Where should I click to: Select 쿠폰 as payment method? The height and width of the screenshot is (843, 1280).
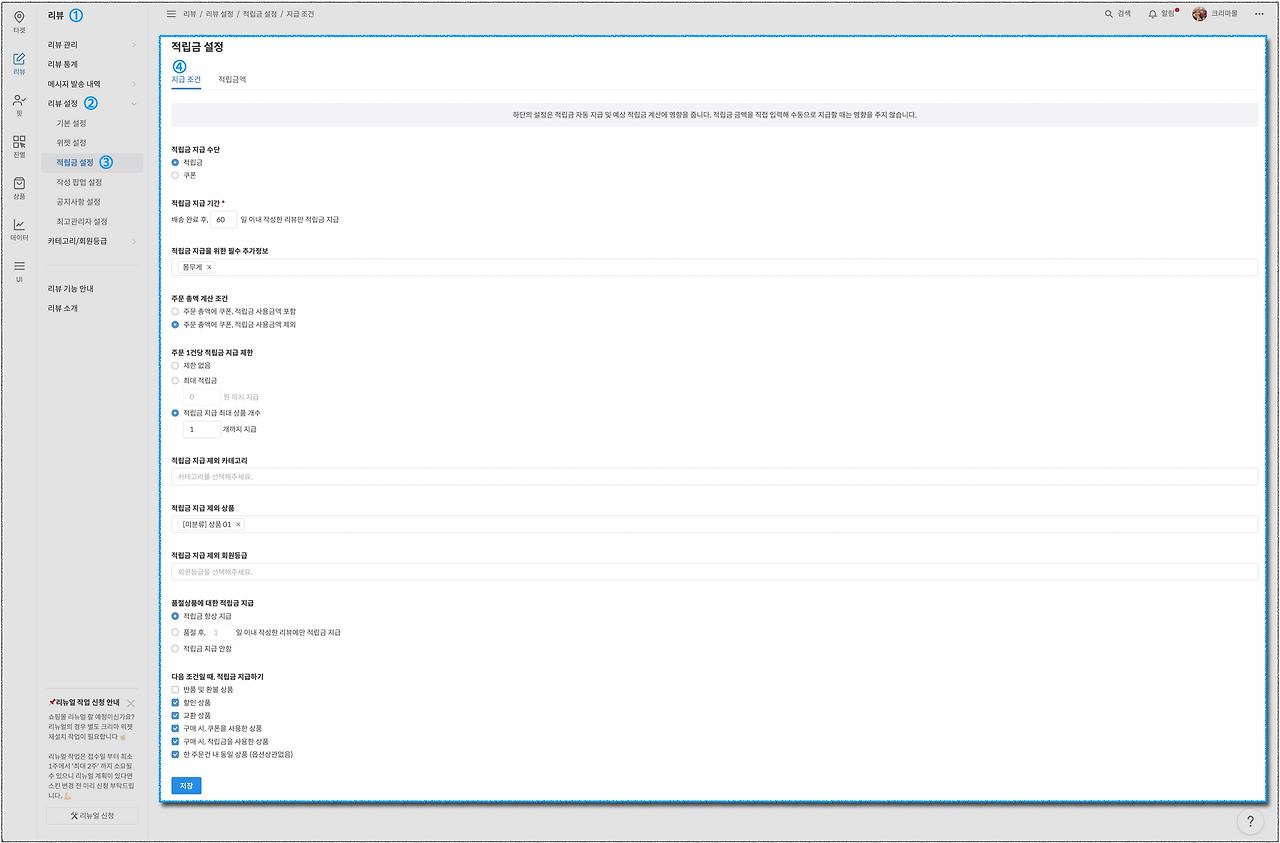(x=175, y=175)
